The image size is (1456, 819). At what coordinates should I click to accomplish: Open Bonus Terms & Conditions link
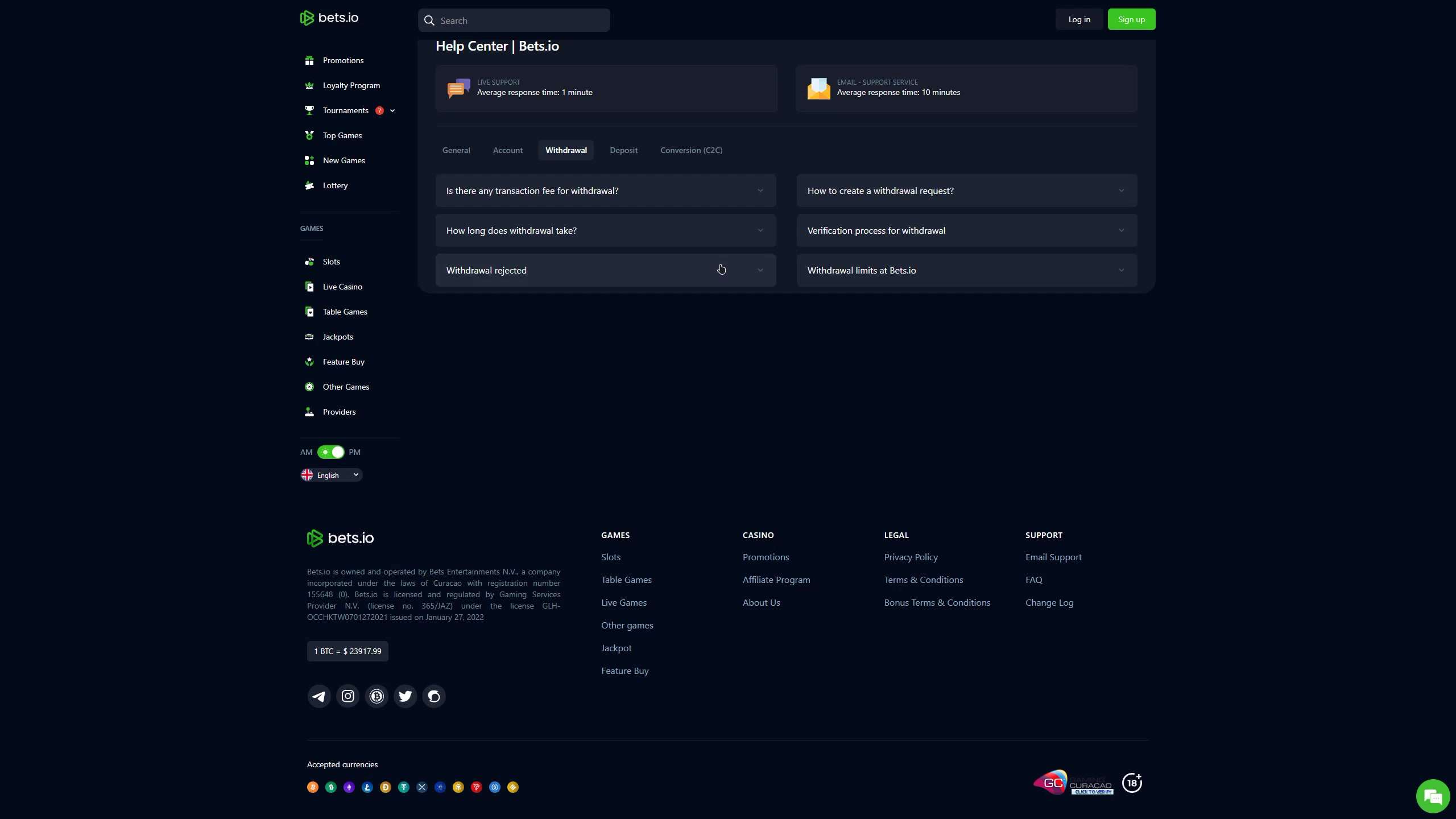click(937, 603)
